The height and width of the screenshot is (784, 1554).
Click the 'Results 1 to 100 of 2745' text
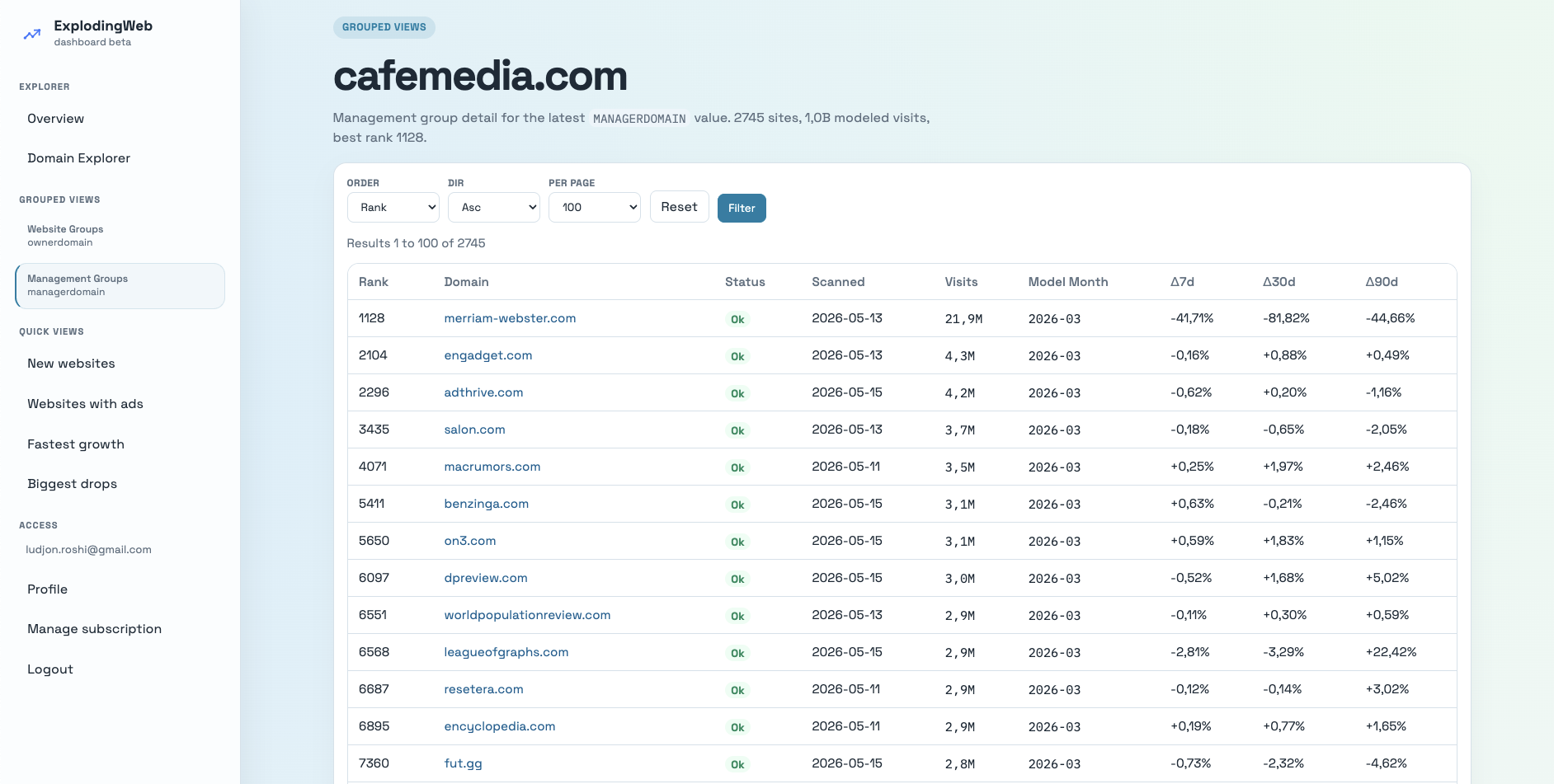pyautogui.click(x=416, y=243)
